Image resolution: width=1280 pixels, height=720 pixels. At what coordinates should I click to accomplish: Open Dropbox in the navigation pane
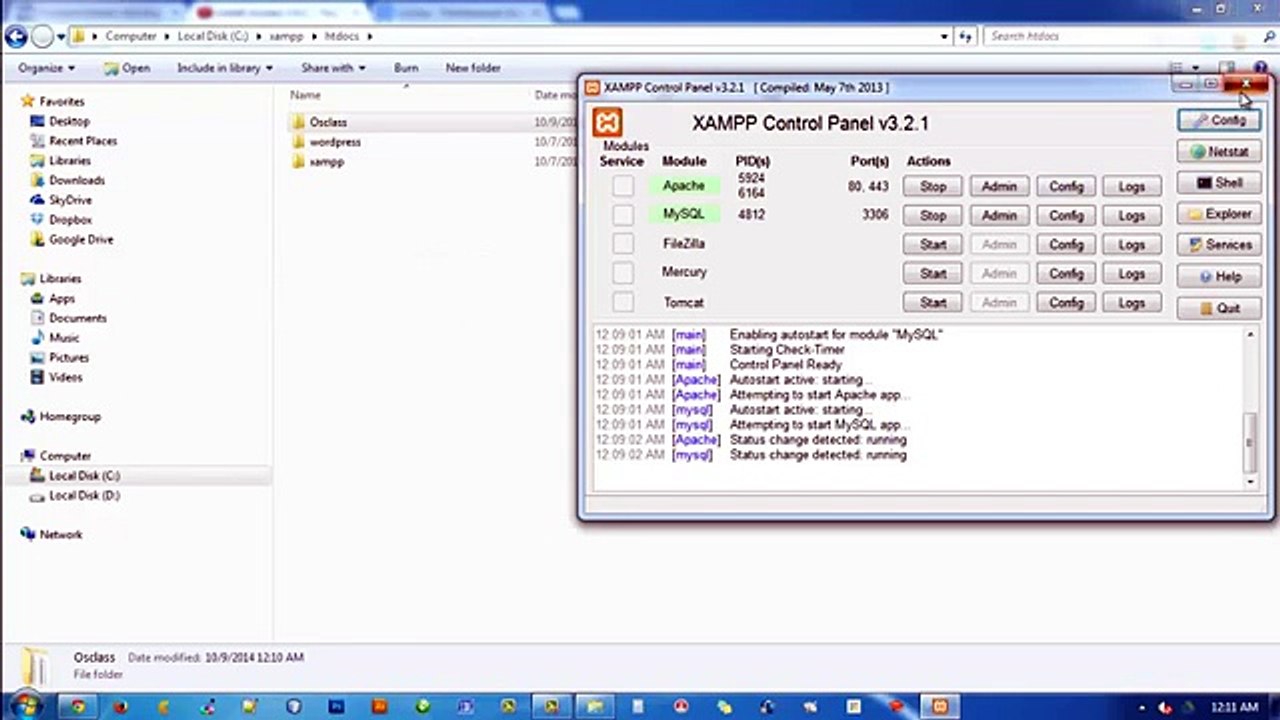point(70,220)
